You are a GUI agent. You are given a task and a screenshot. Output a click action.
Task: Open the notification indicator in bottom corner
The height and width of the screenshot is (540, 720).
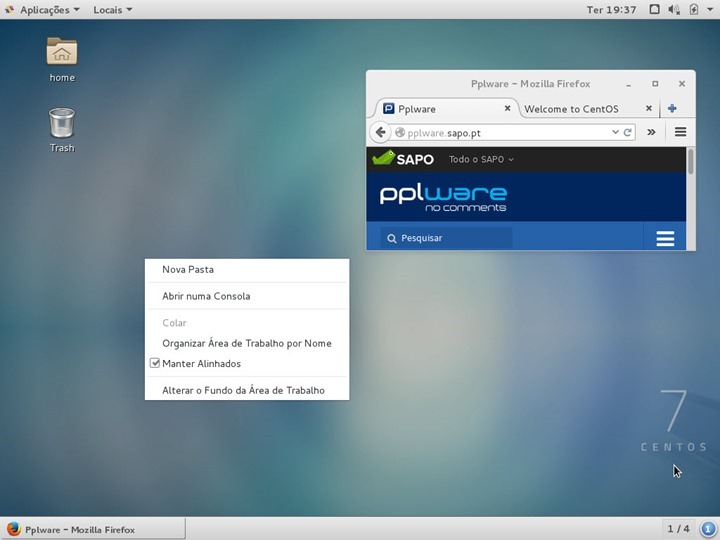pyautogui.click(x=708, y=529)
